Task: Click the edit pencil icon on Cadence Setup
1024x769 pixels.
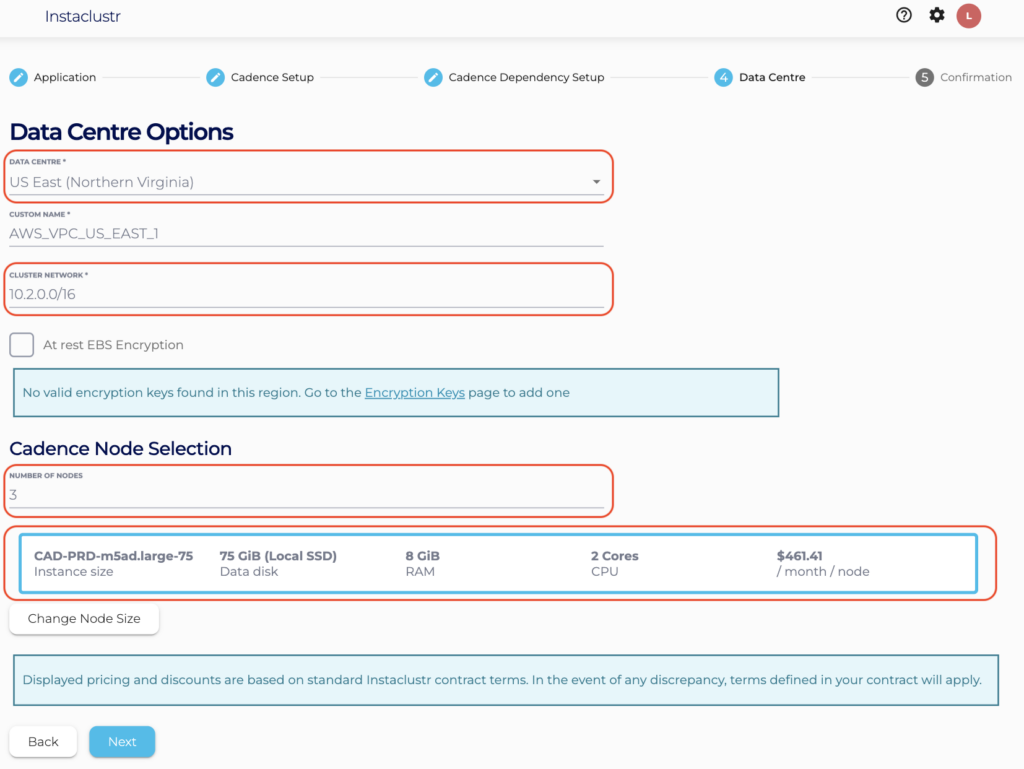Action: click(x=215, y=77)
